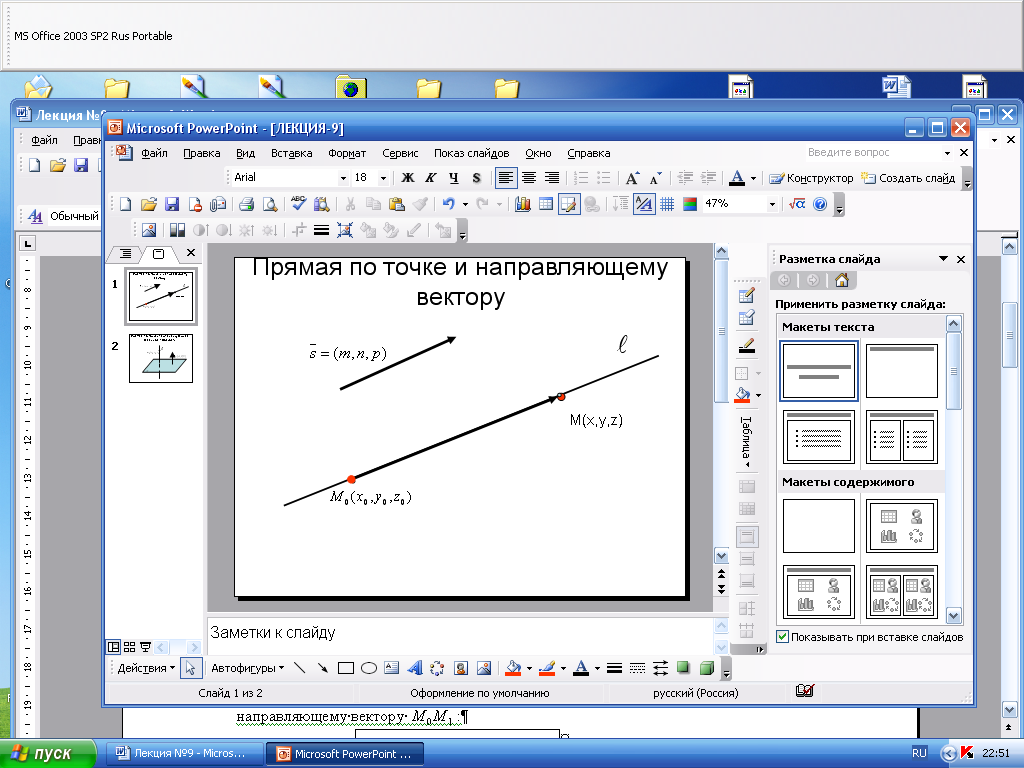
Task: Center-align text in formatting toolbar
Action: click(529, 178)
